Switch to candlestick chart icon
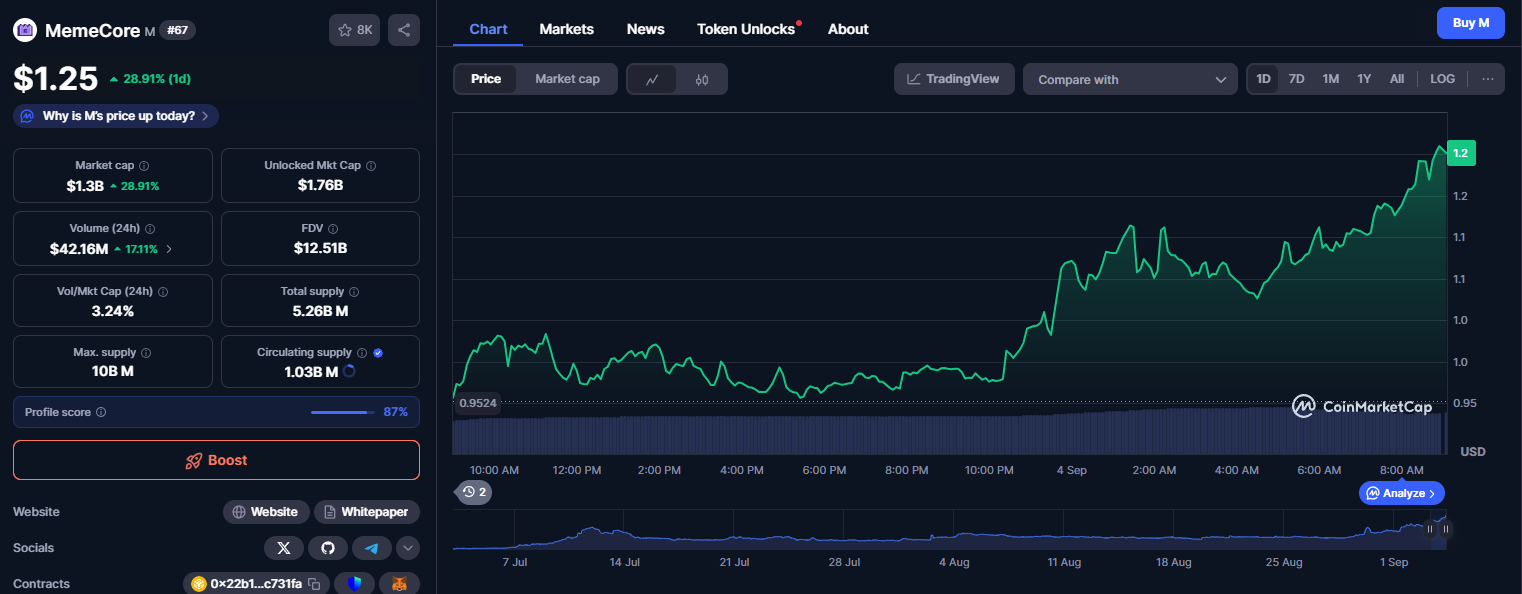Viewport: 1522px width, 594px height. 702,80
